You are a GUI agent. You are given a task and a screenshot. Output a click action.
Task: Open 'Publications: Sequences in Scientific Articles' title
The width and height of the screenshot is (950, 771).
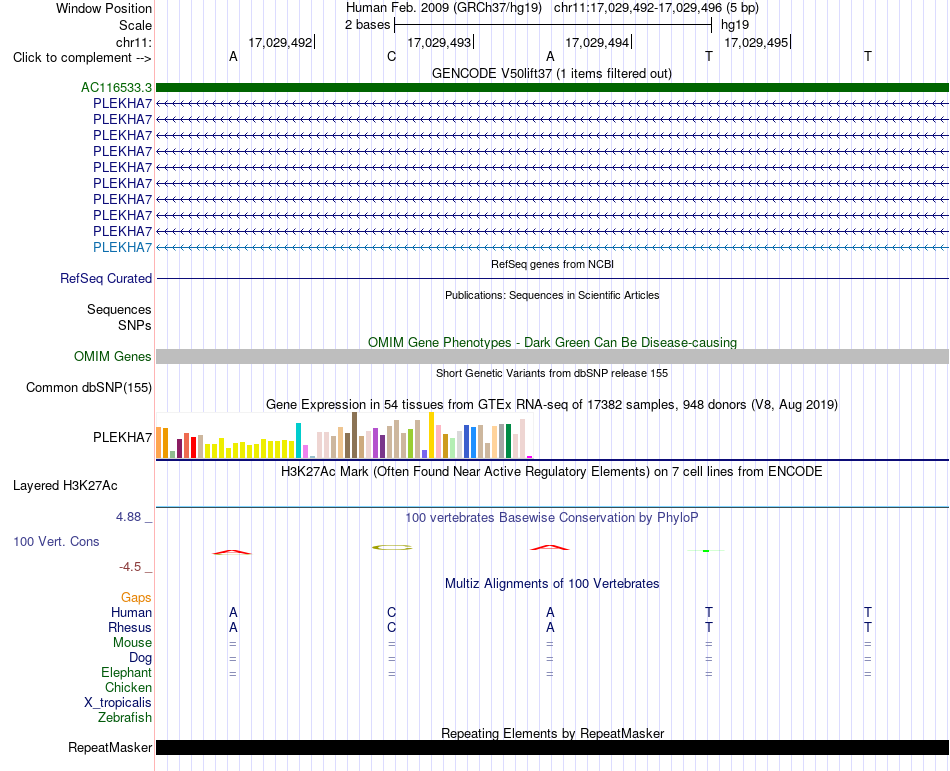point(552,296)
